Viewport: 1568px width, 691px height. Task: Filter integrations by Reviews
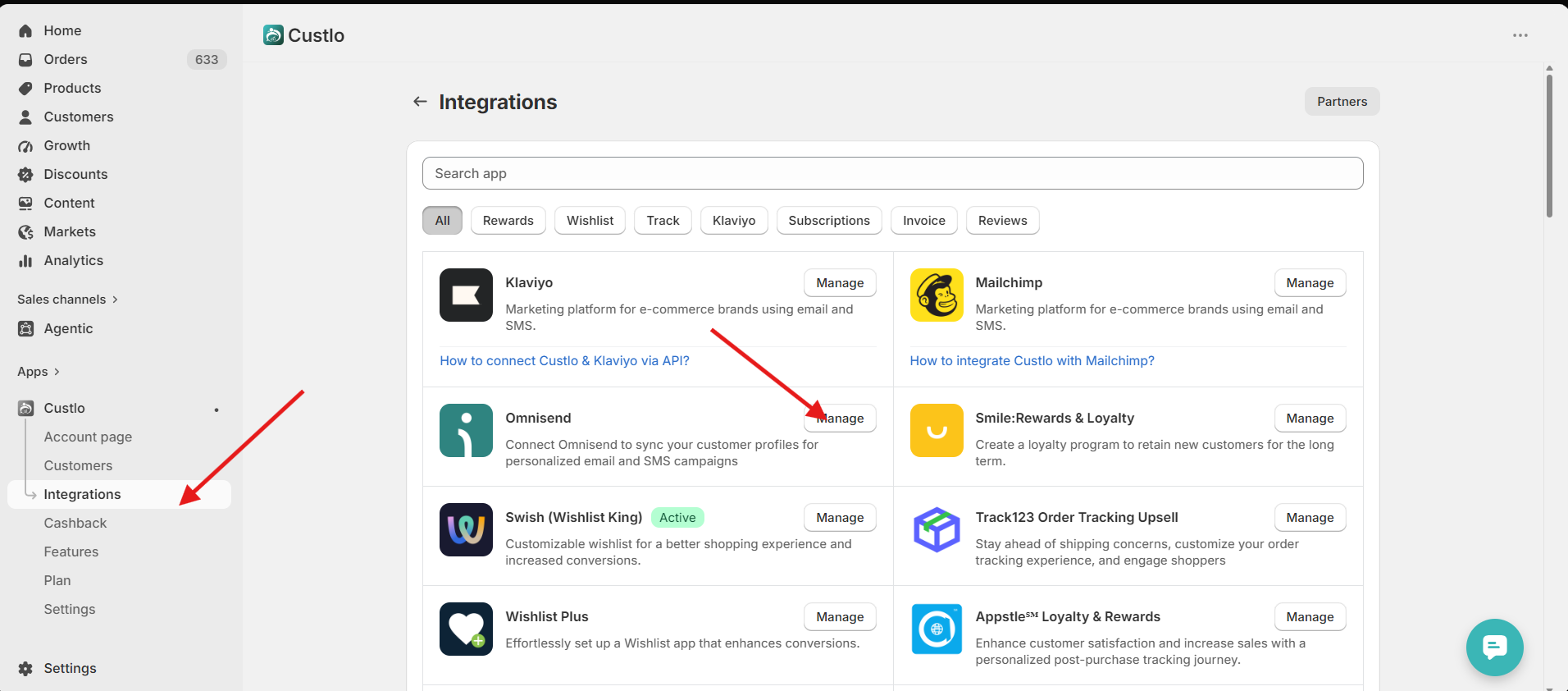click(1003, 220)
